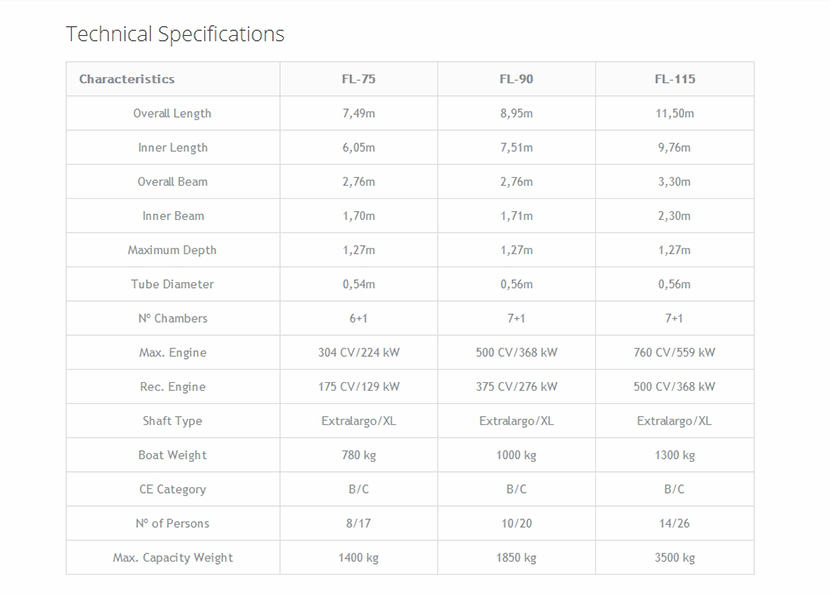Click the Overall Length row label

pos(172,114)
